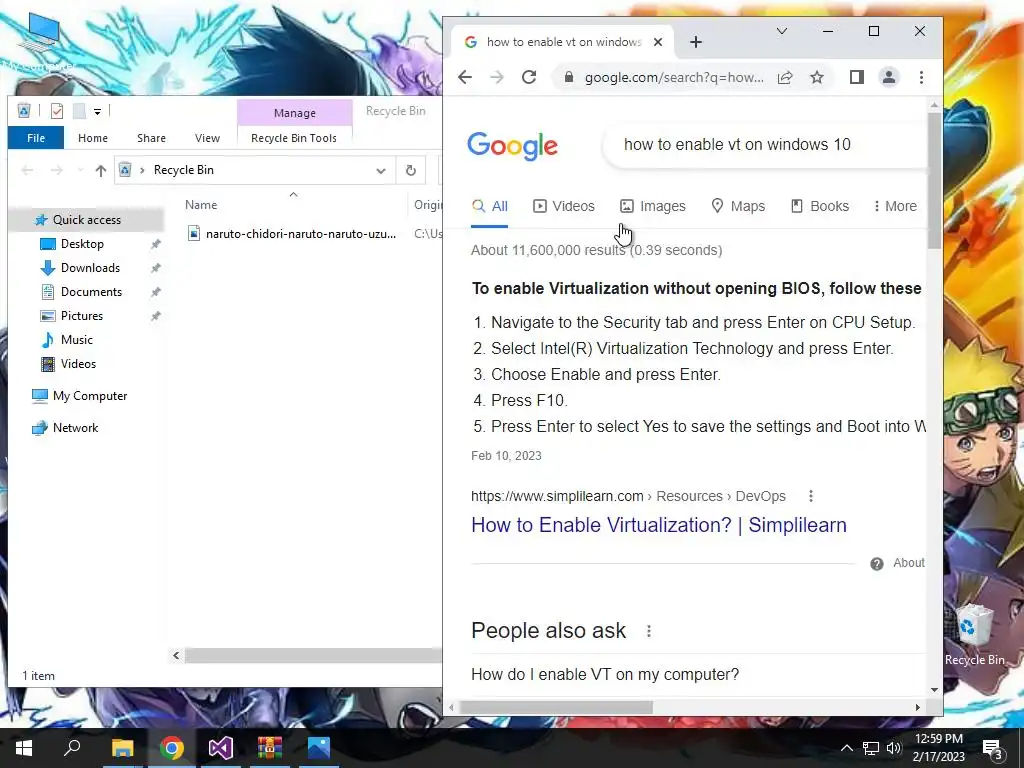Click Explorer horizontal scrollbar left arrow
The width and height of the screenshot is (1024, 768).
click(x=176, y=655)
